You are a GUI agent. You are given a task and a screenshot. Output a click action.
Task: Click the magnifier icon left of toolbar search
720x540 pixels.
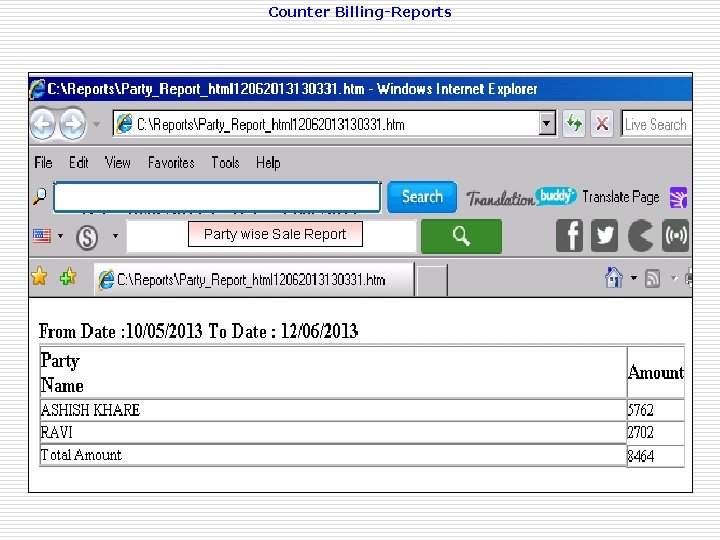(x=40, y=197)
